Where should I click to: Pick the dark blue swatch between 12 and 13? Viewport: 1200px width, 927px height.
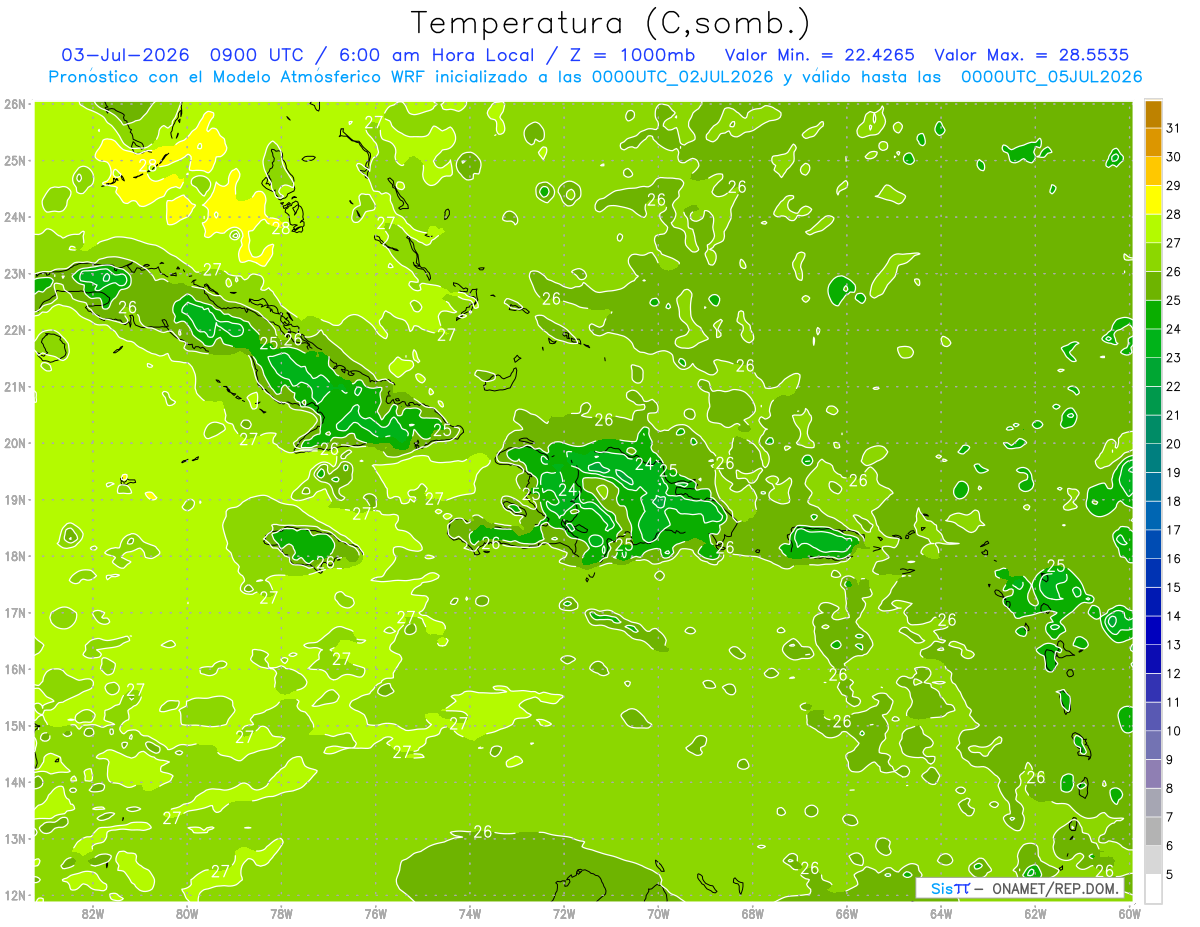1153,659
